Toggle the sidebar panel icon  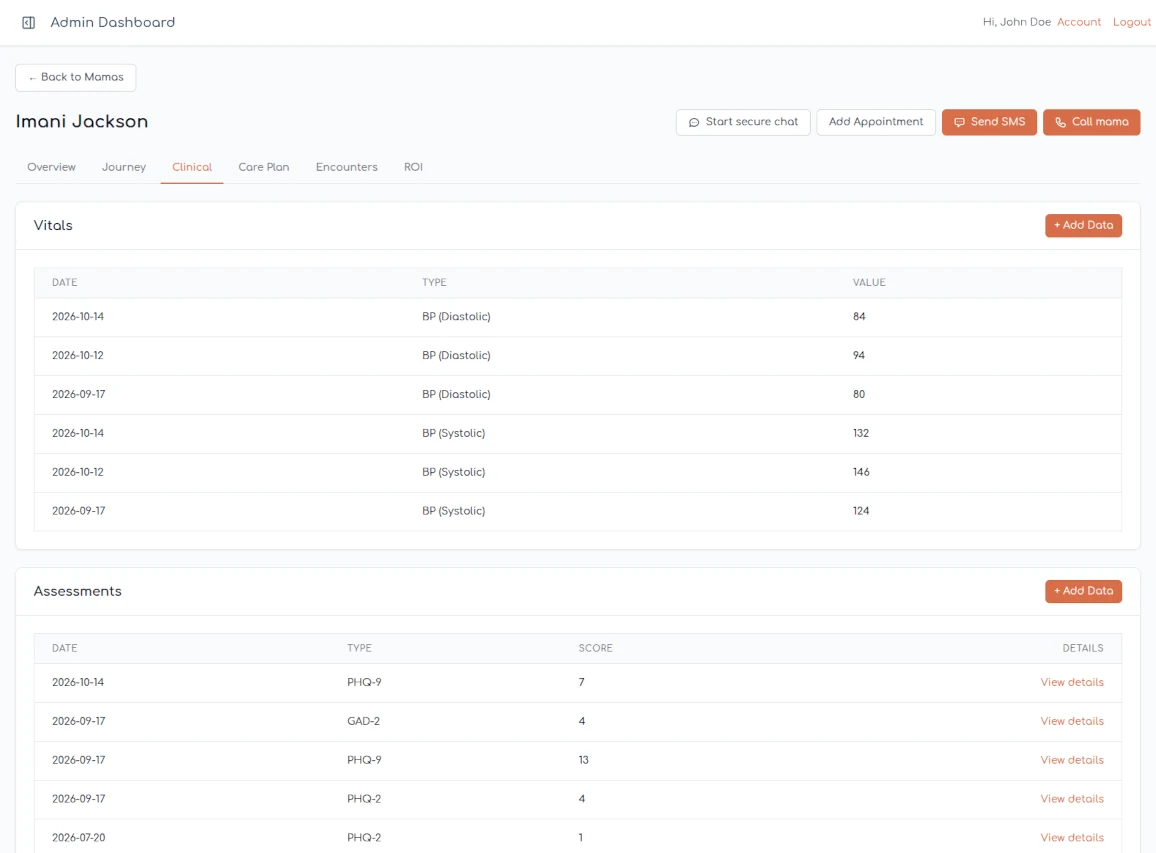(x=29, y=23)
